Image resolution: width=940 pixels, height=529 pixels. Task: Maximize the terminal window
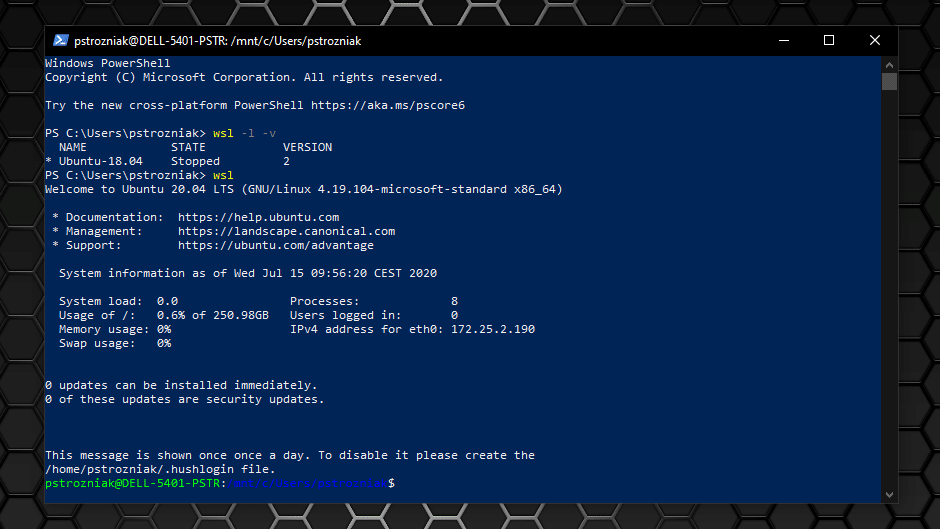829,41
